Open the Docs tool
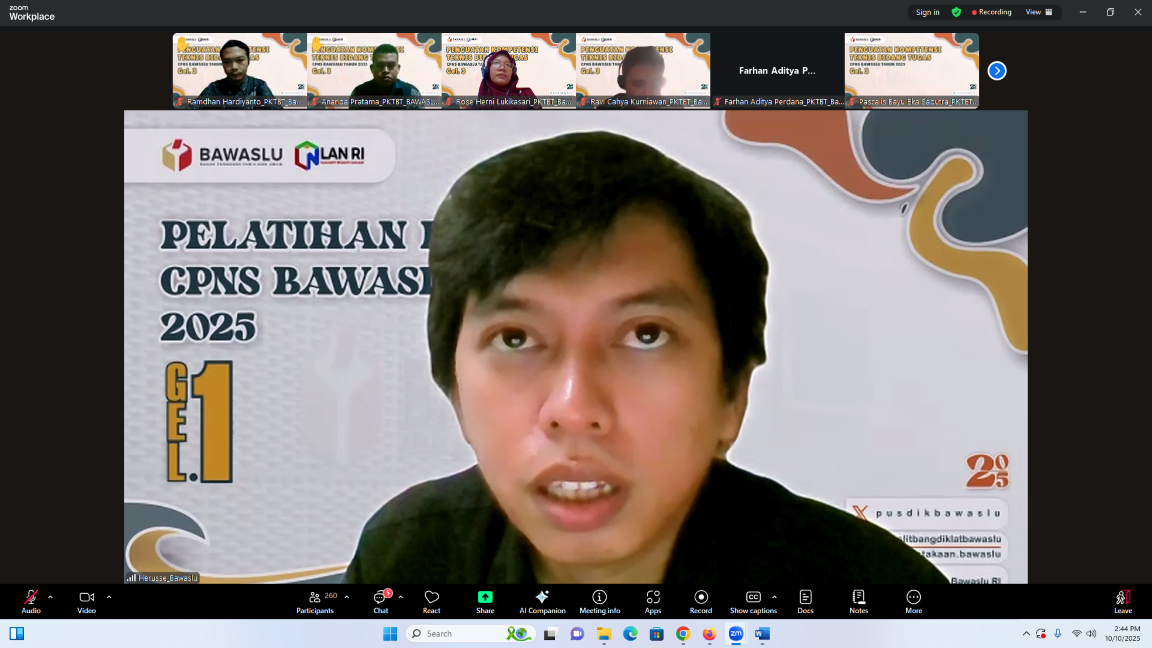Image resolution: width=1152 pixels, height=648 pixels. tap(805, 601)
